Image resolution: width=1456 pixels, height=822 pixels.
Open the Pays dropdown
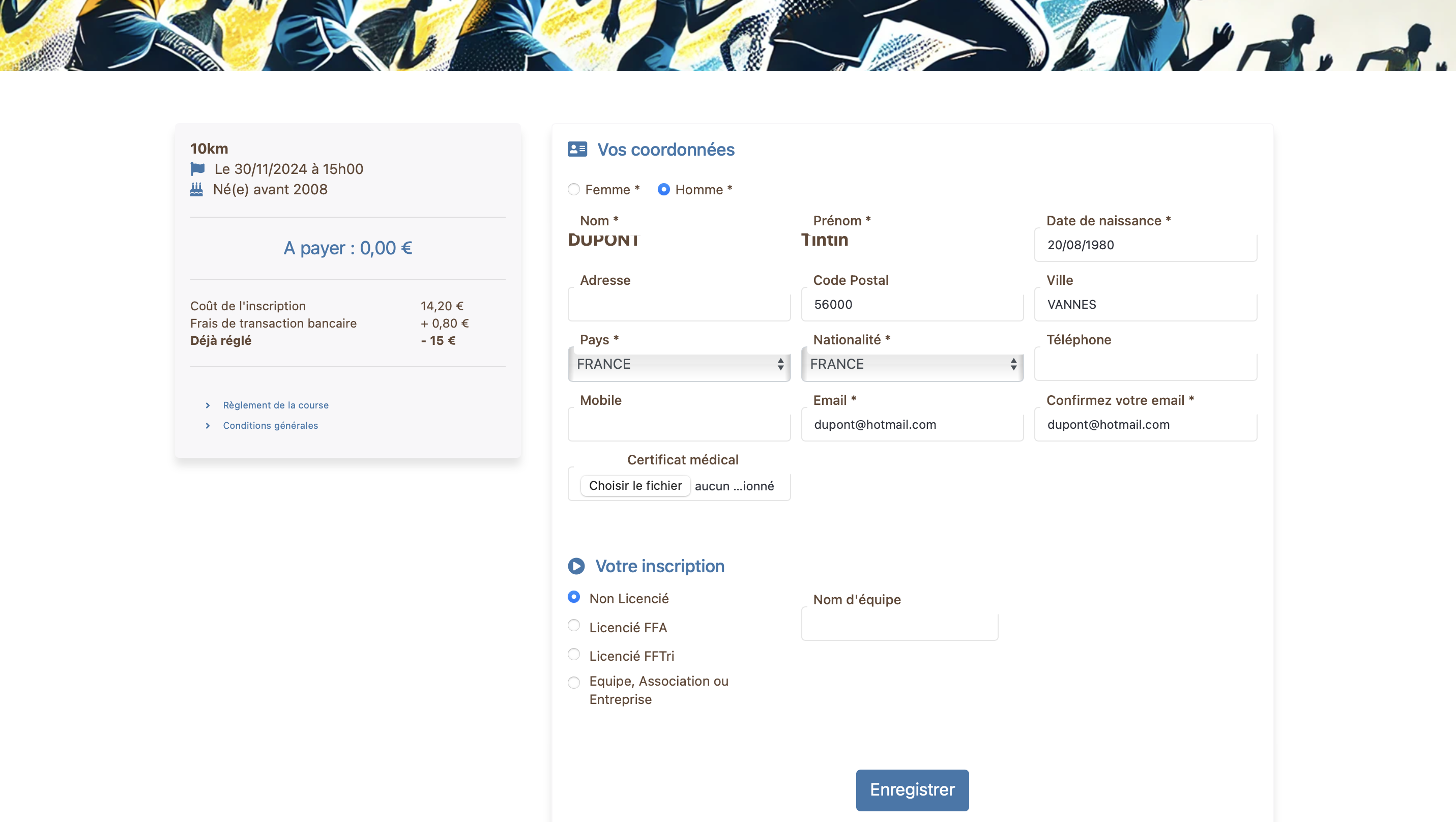679,364
